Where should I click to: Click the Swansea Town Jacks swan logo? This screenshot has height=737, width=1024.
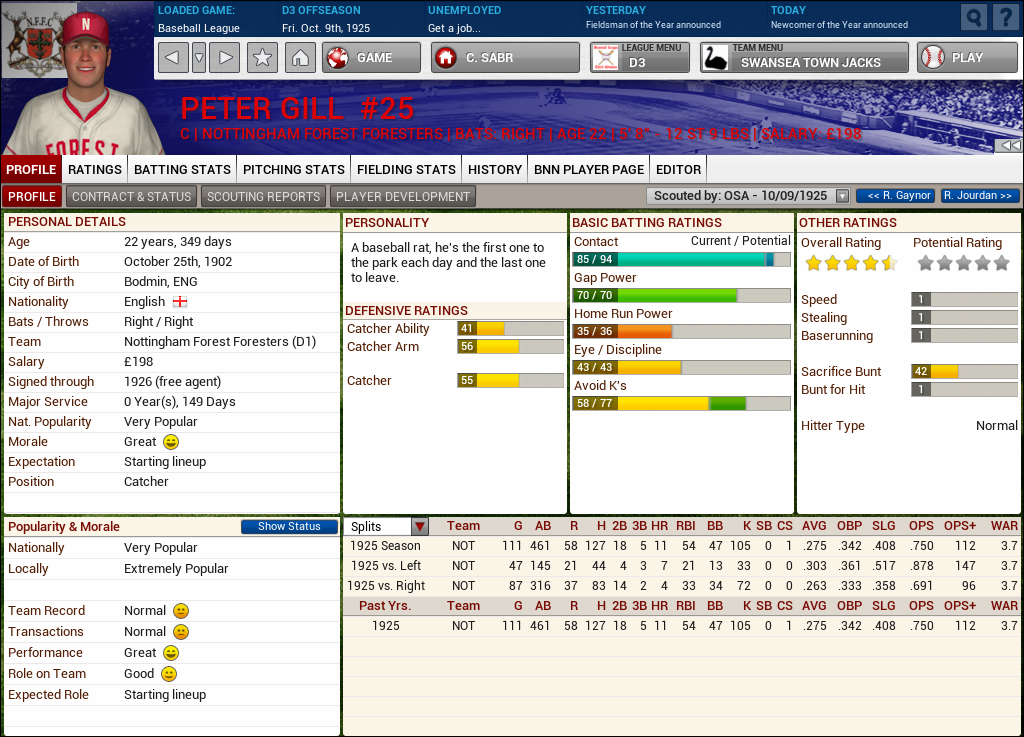click(714, 57)
